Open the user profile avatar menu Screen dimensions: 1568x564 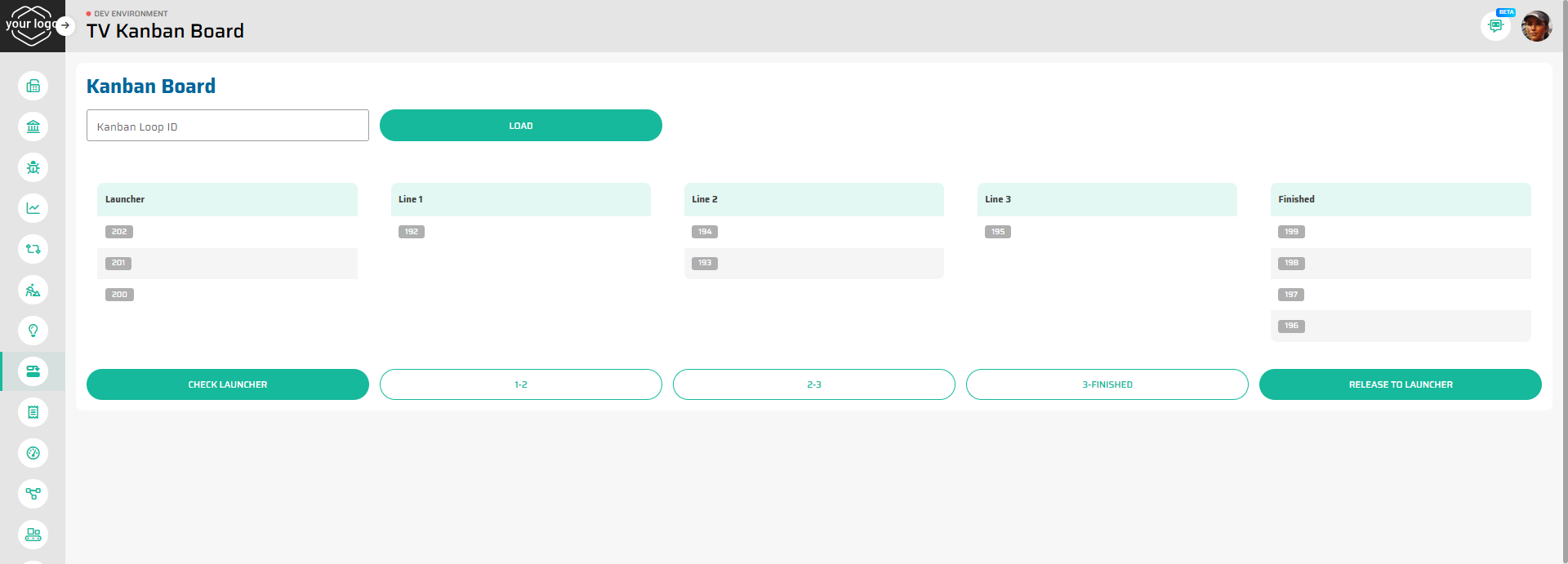coord(1536,26)
